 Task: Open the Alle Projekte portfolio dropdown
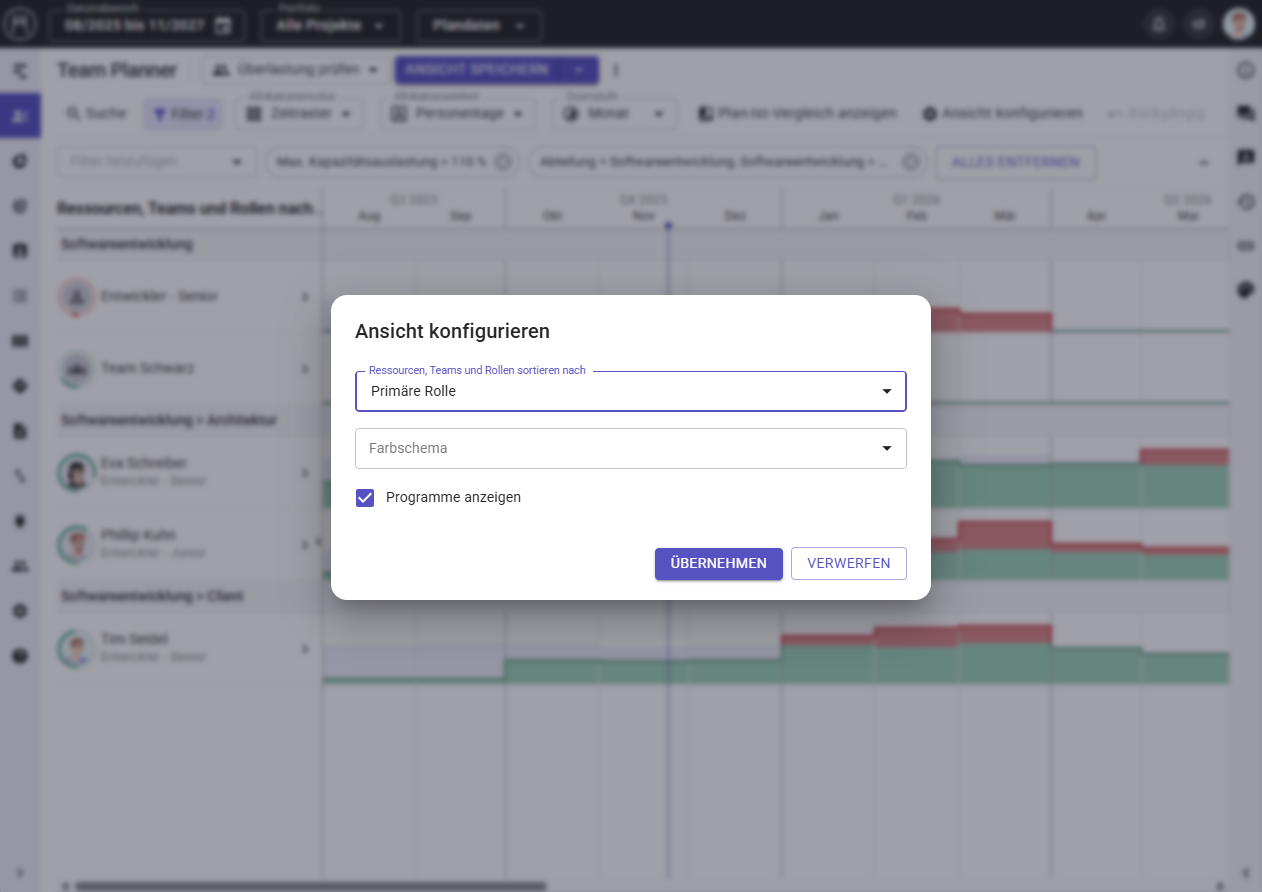[330, 26]
